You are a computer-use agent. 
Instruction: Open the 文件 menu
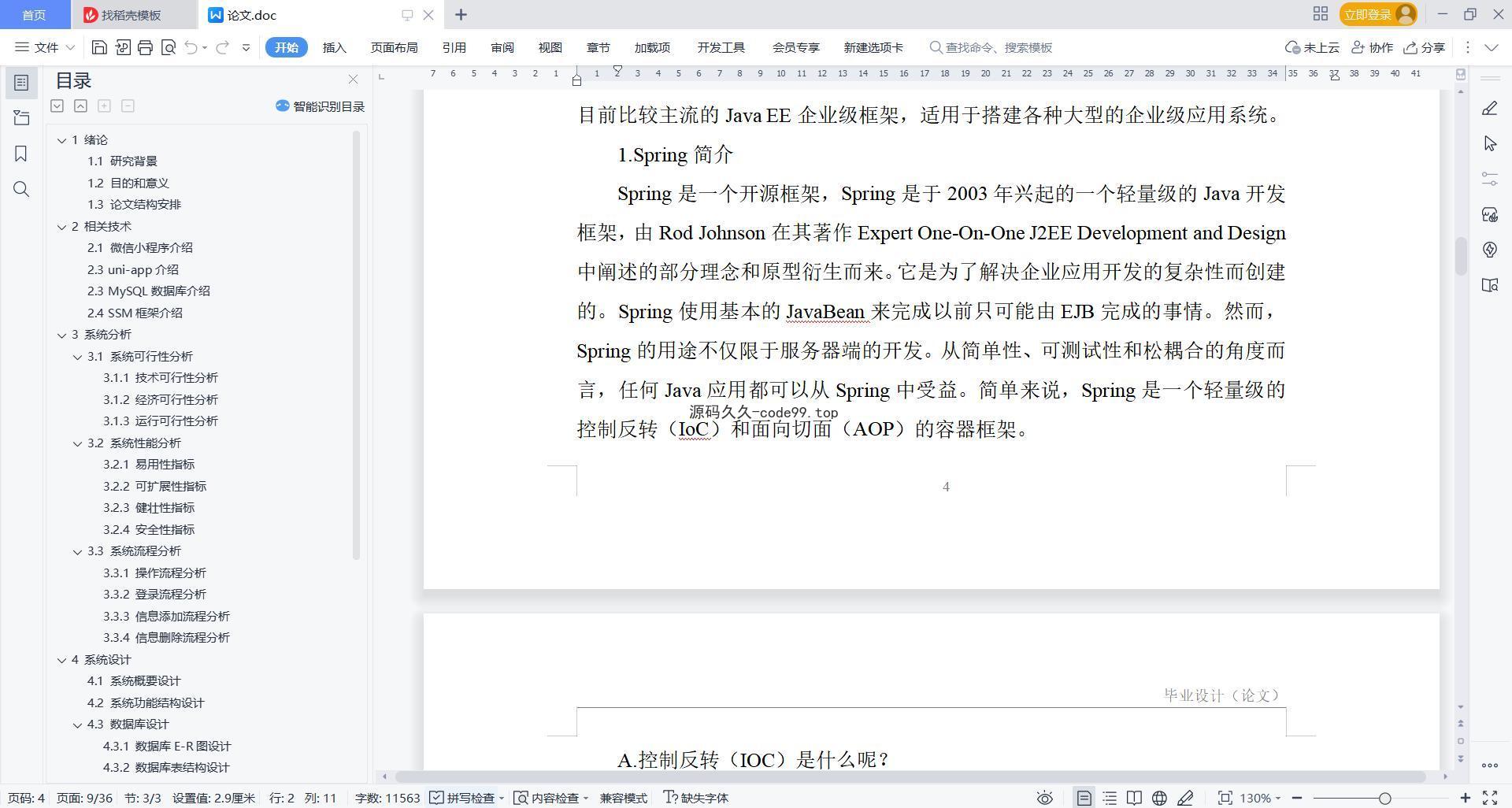pos(44,48)
